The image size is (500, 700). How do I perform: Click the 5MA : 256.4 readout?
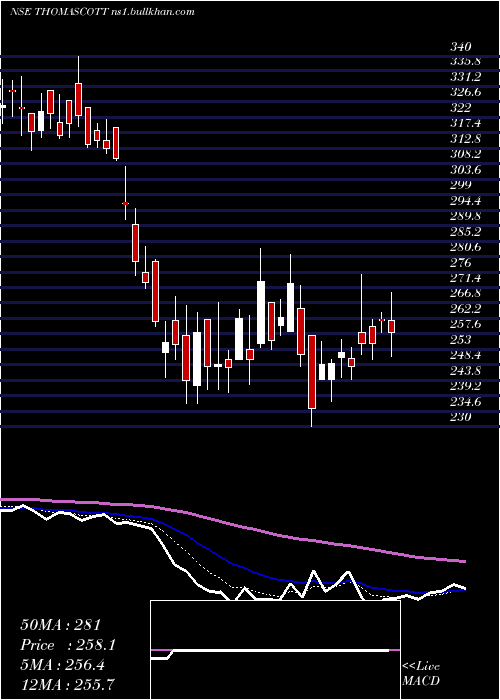coord(62,665)
